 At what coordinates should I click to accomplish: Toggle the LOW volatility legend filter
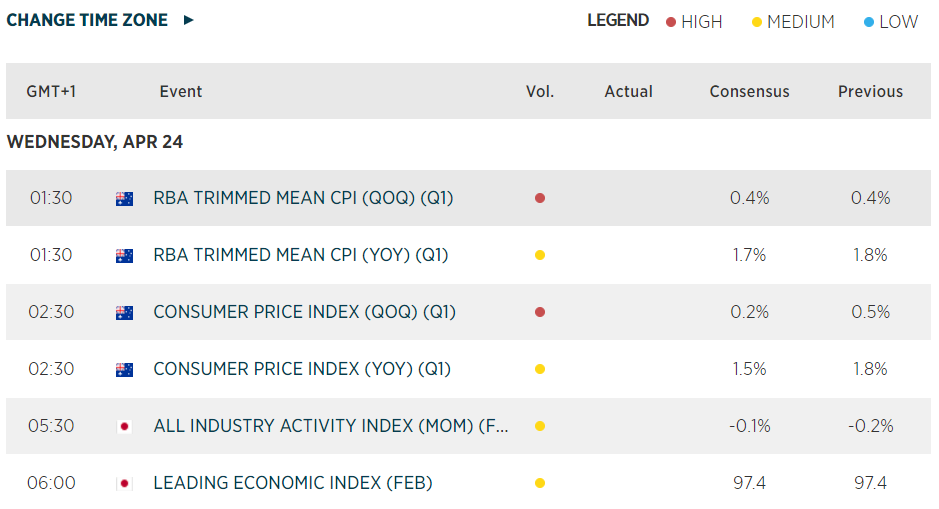coord(890,22)
